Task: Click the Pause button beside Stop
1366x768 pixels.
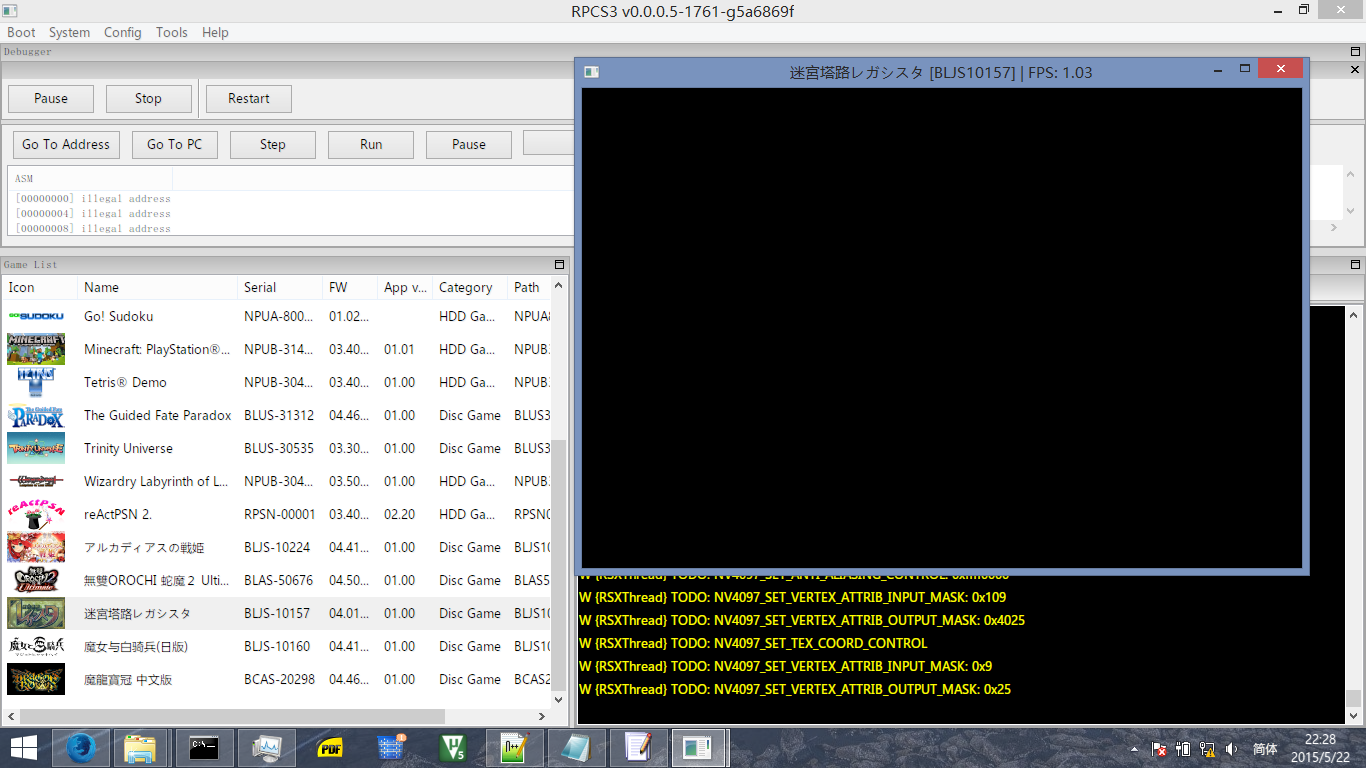Action: 51,98
